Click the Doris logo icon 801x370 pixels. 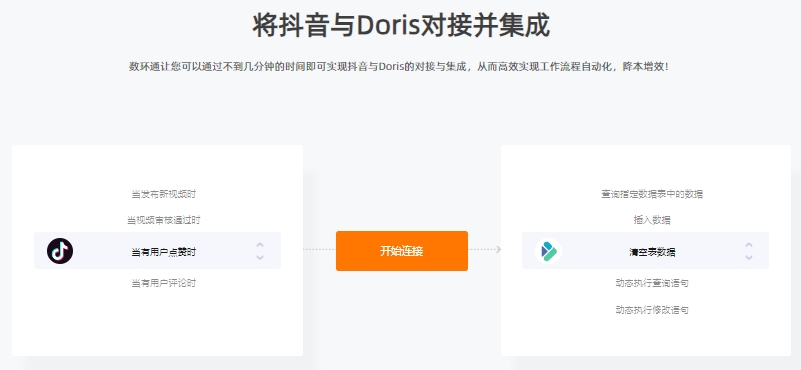(548, 251)
